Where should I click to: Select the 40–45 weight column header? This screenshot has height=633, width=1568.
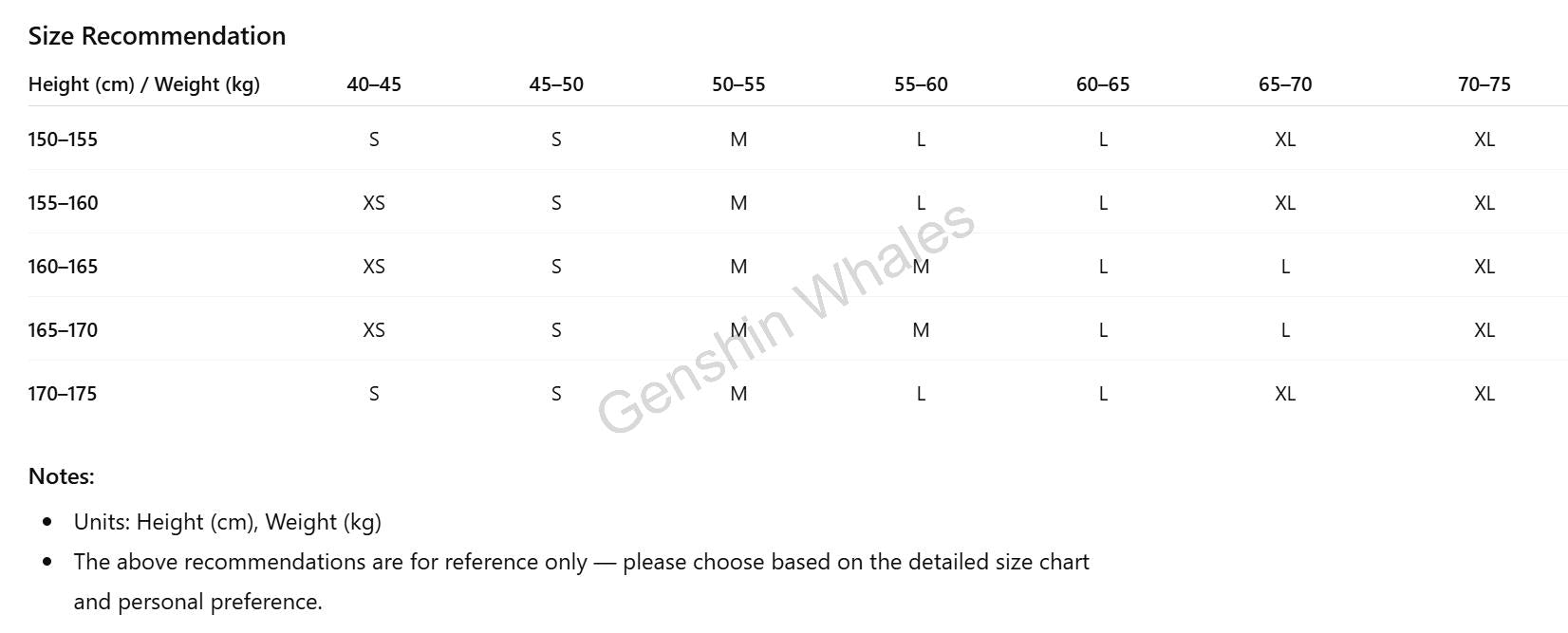[x=374, y=84]
